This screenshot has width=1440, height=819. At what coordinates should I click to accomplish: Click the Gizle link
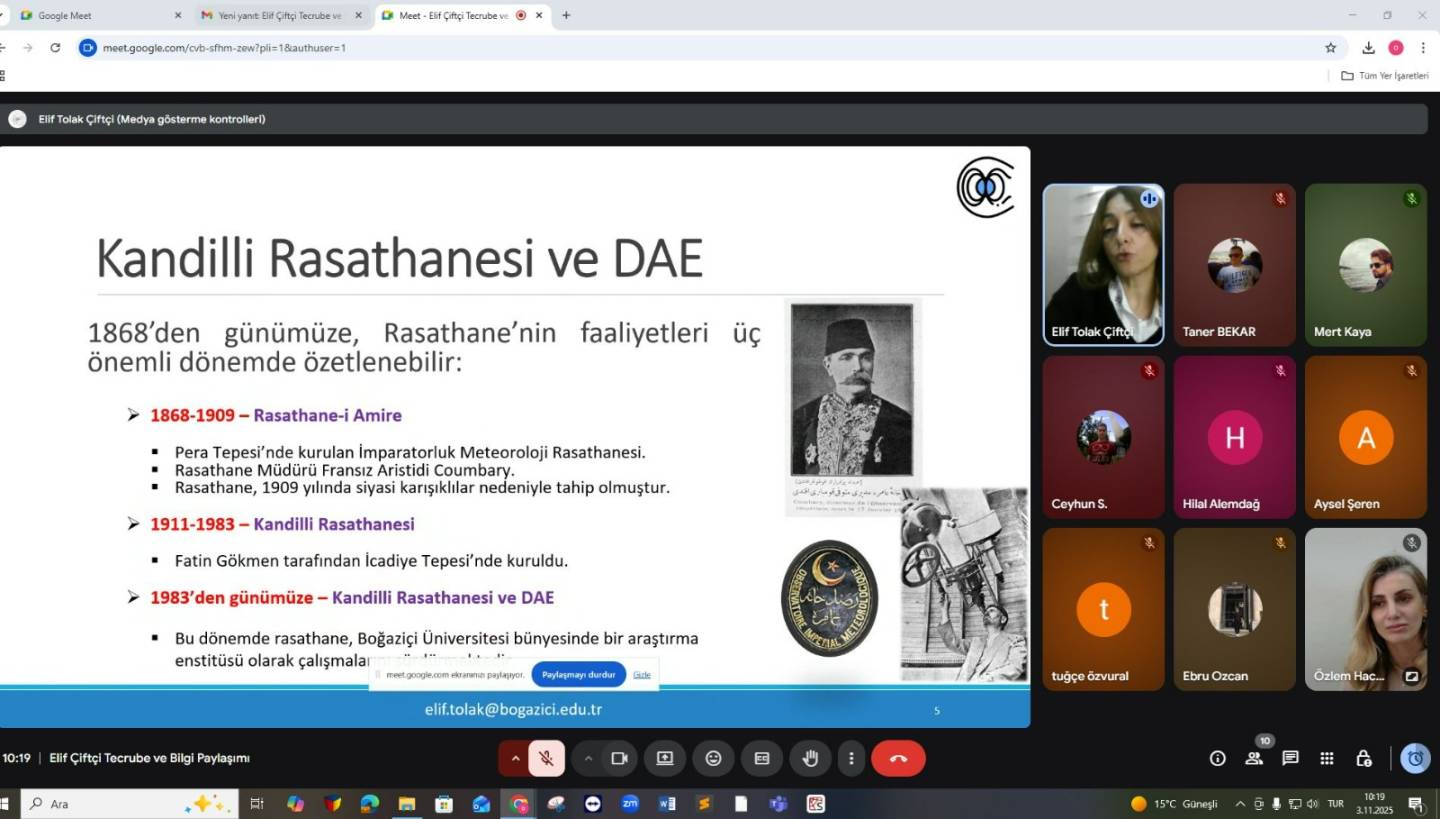click(642, 675)
